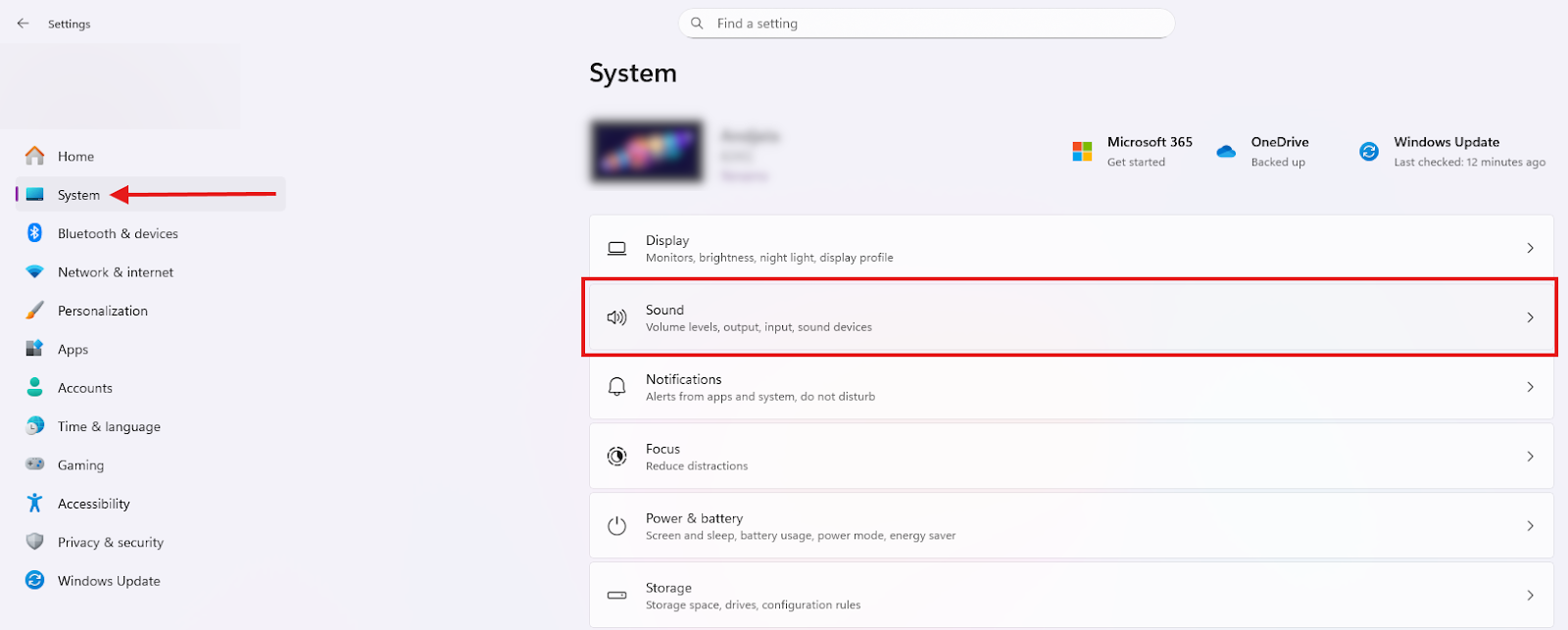
Task: Open Bluetooth & devices in sidebar
Action: (118, 234)
